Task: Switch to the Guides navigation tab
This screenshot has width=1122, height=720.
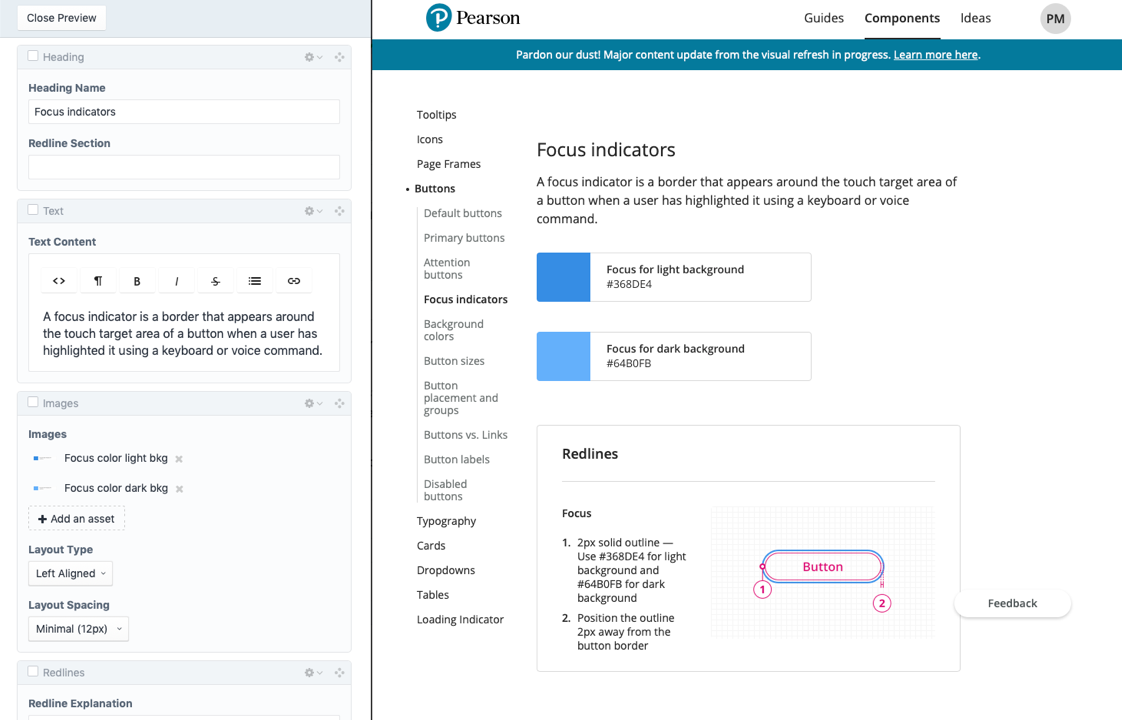Action: [823, 18]
